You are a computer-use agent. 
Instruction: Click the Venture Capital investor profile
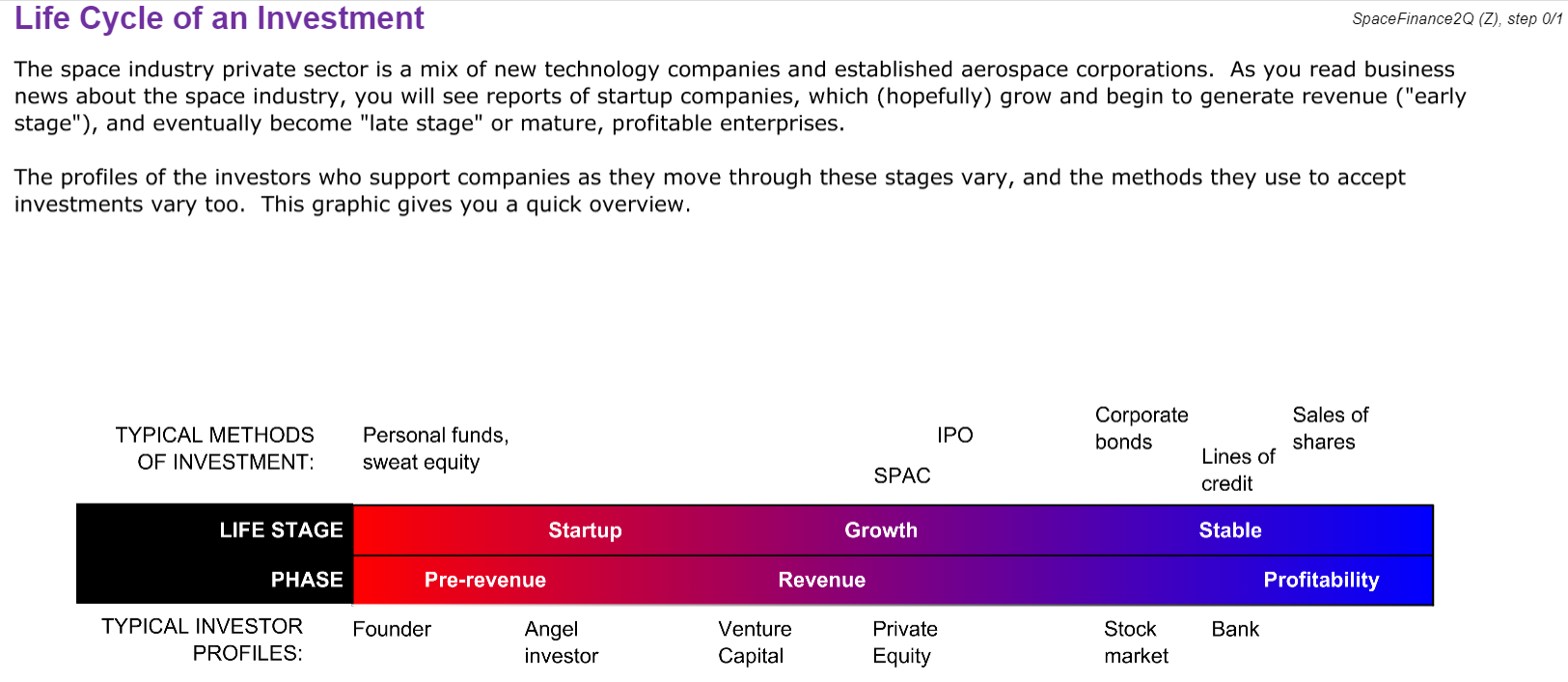[x=755, y=642]
